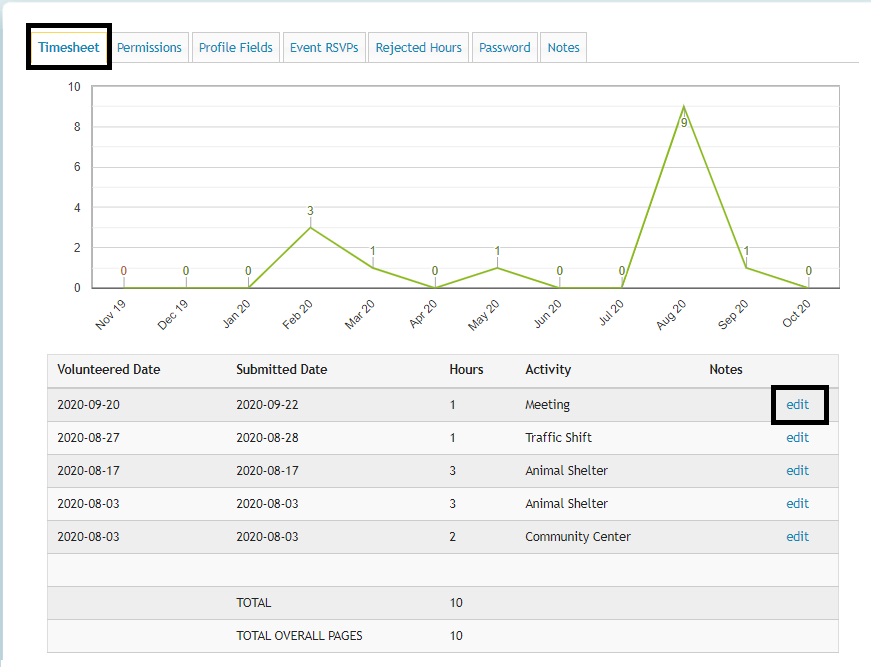
Task: Edit the Community Center entry
Action: pos(797,537)
